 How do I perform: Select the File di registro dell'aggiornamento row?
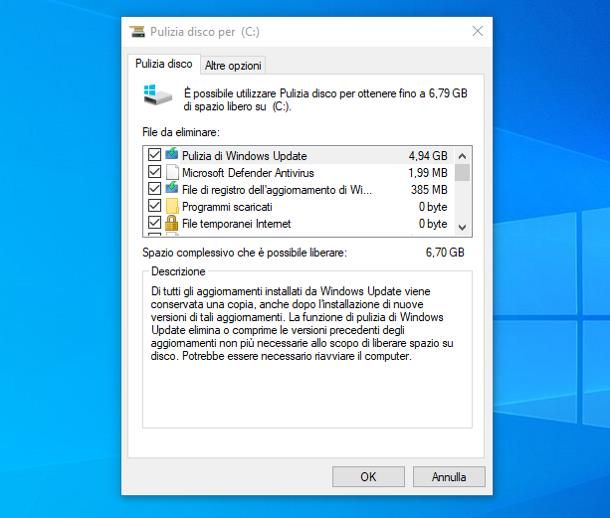278,189
